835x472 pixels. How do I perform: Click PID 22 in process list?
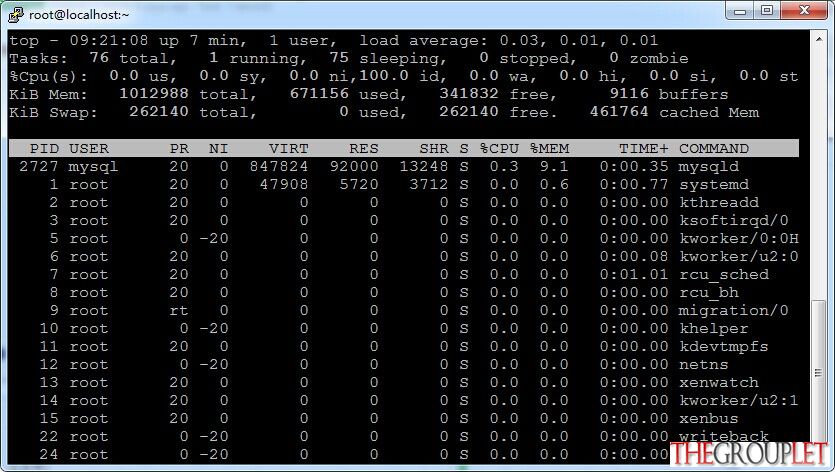[x=49, y=437]
